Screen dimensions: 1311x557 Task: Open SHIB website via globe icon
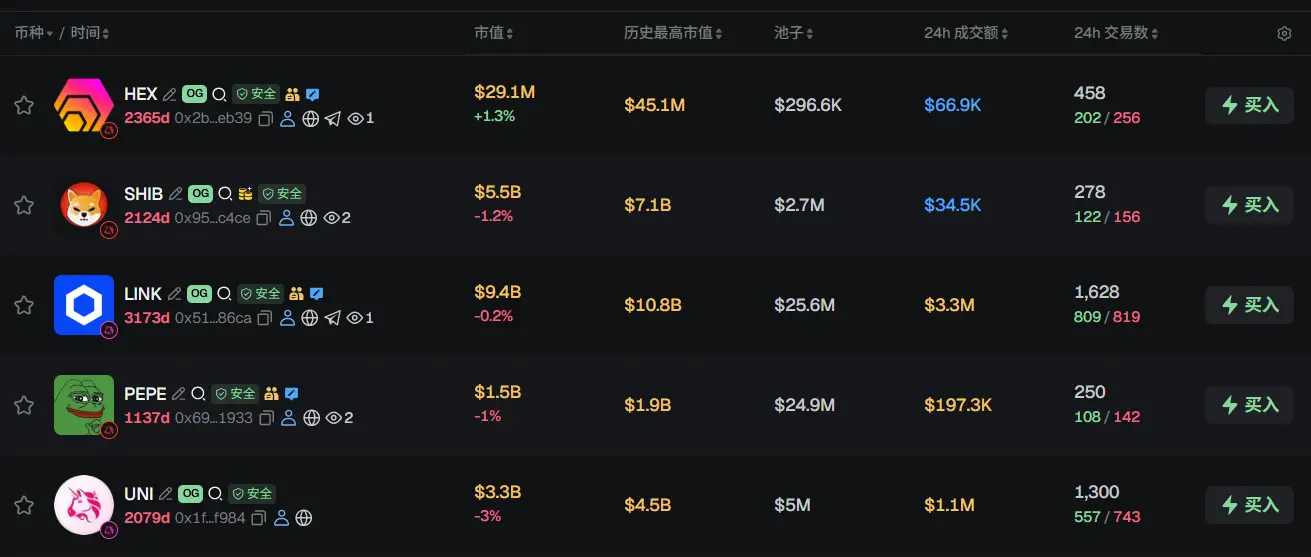(309, 218)
